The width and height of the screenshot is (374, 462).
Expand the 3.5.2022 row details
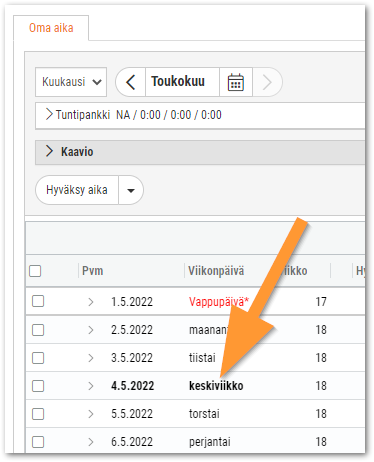91,358
